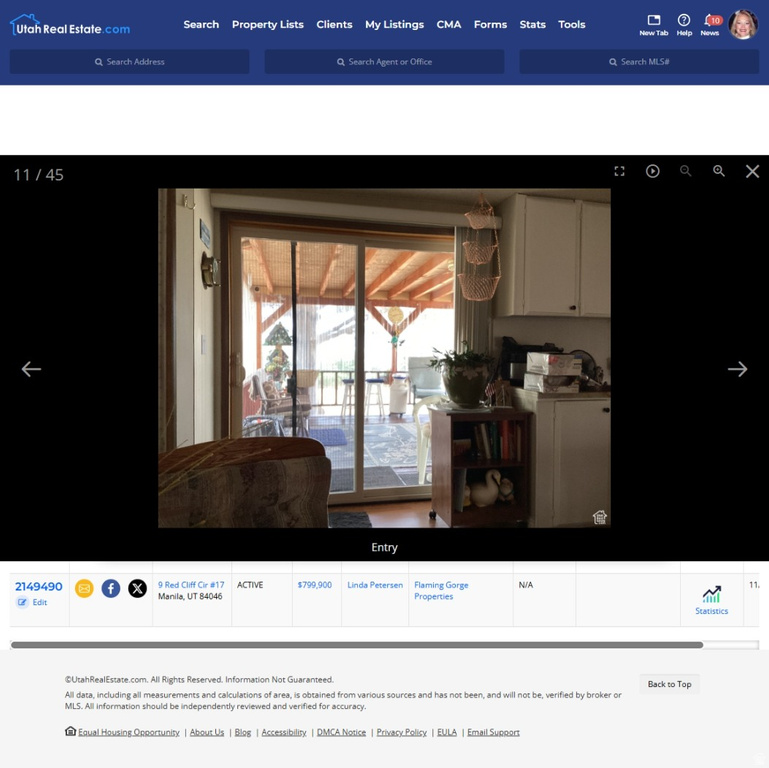This screenshot has height=768, width=769.
Task: Click the Search MLS# field
Action: click(x=639, y=62)
